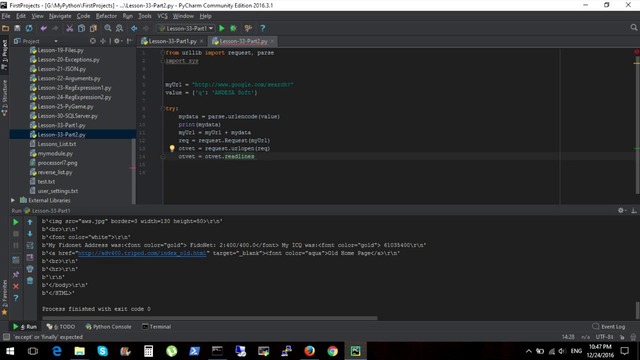
Task: Click the console horizontal scrollbar
Action: pyautogui.click(x=210, y=318)
